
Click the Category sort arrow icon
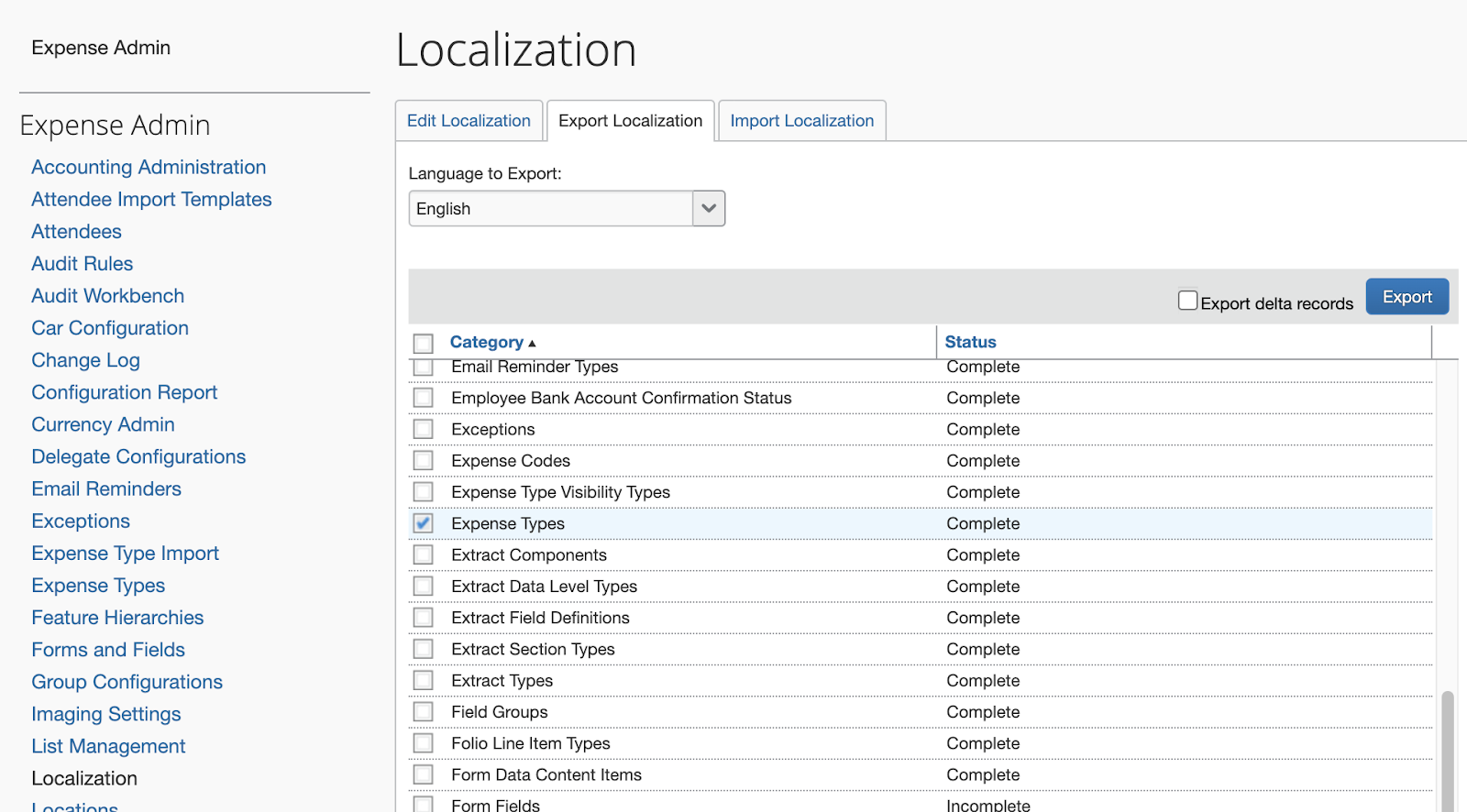tap(532, 344)
